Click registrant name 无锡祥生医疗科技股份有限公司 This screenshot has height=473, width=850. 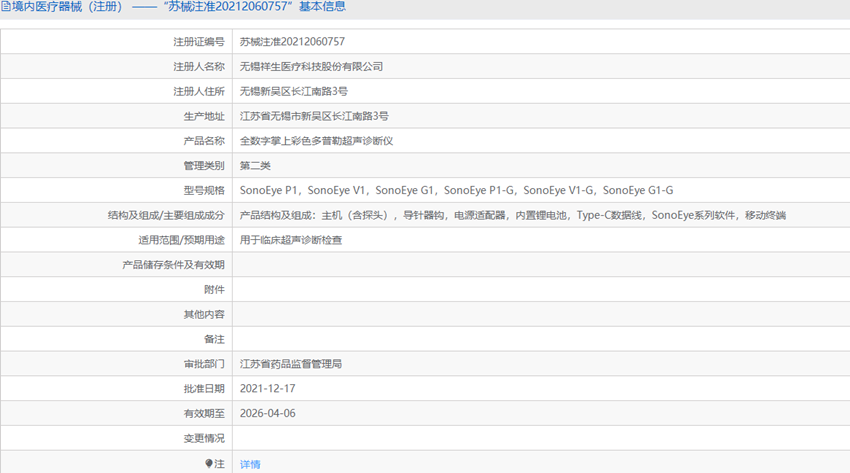(x=311, y=67)
